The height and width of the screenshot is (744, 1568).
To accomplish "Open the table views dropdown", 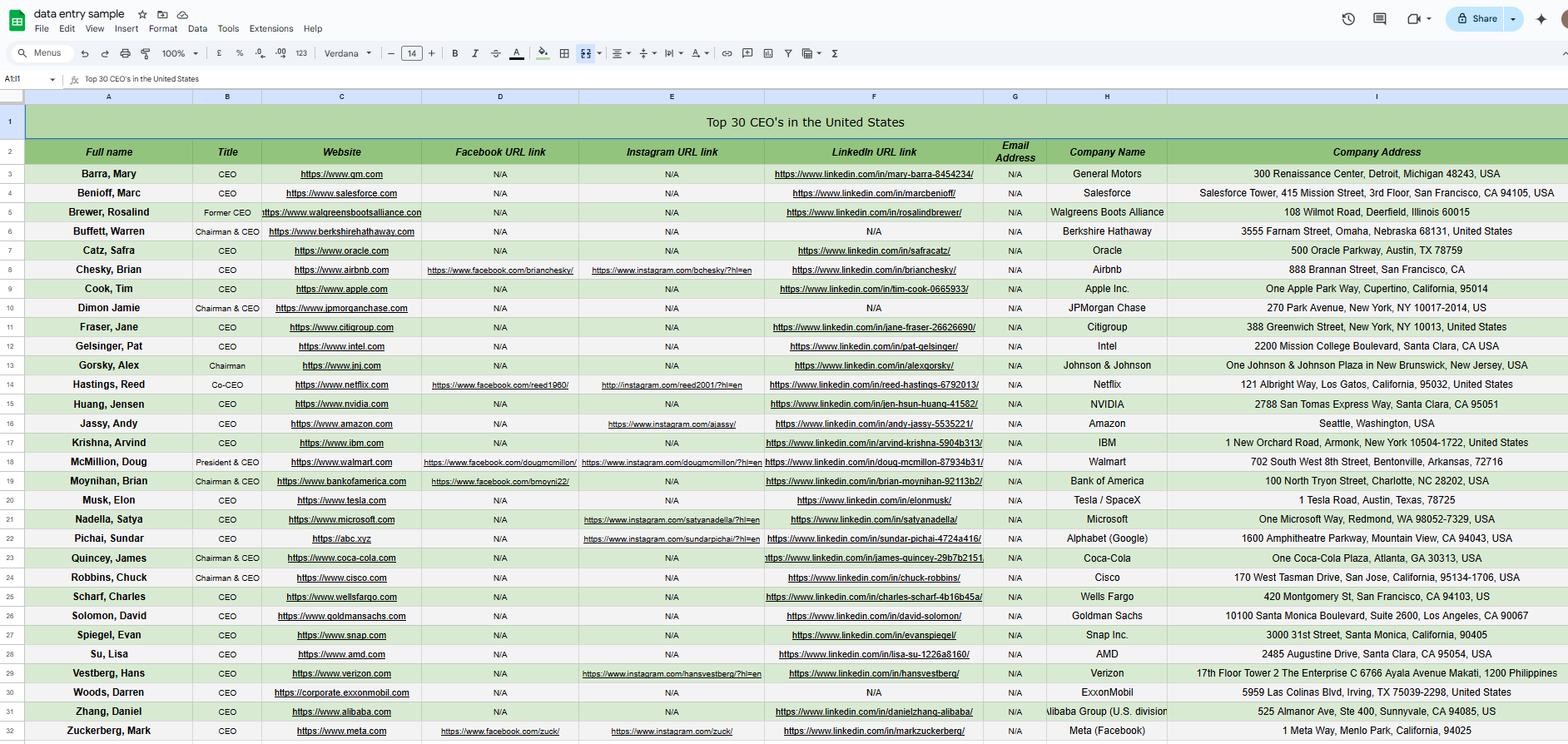I will point(811,53).
